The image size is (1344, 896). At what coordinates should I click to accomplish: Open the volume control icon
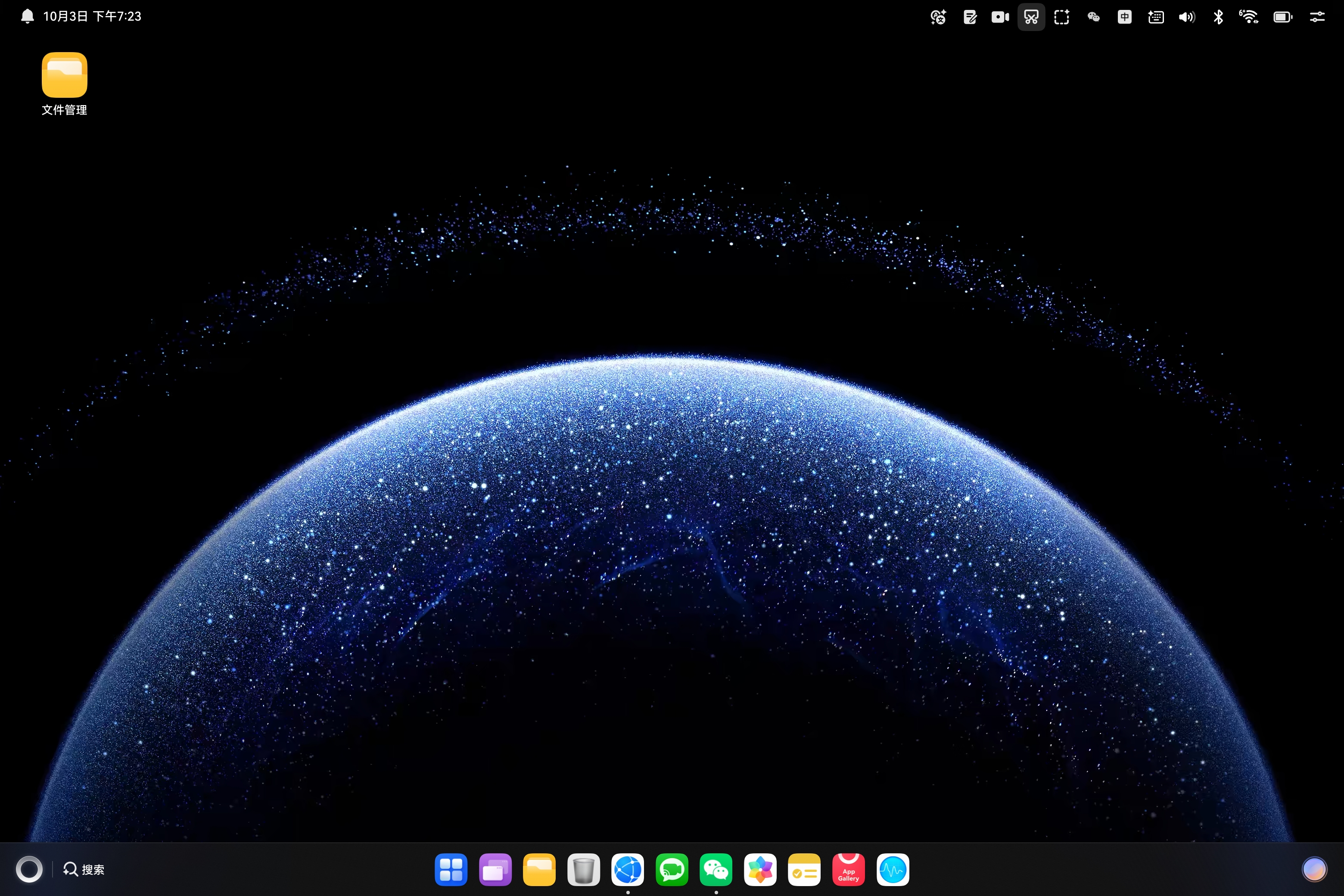pos(1186,17)
